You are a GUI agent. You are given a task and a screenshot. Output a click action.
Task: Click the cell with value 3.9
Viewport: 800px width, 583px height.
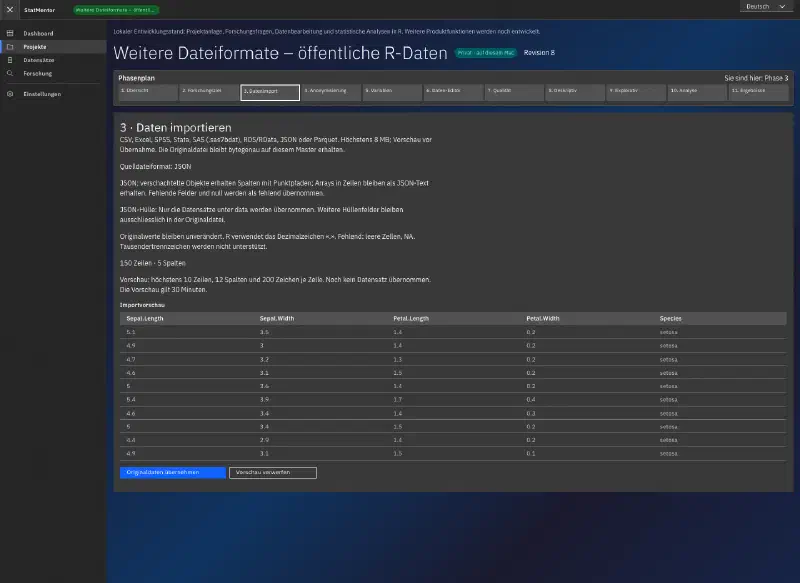coord(264,400)
